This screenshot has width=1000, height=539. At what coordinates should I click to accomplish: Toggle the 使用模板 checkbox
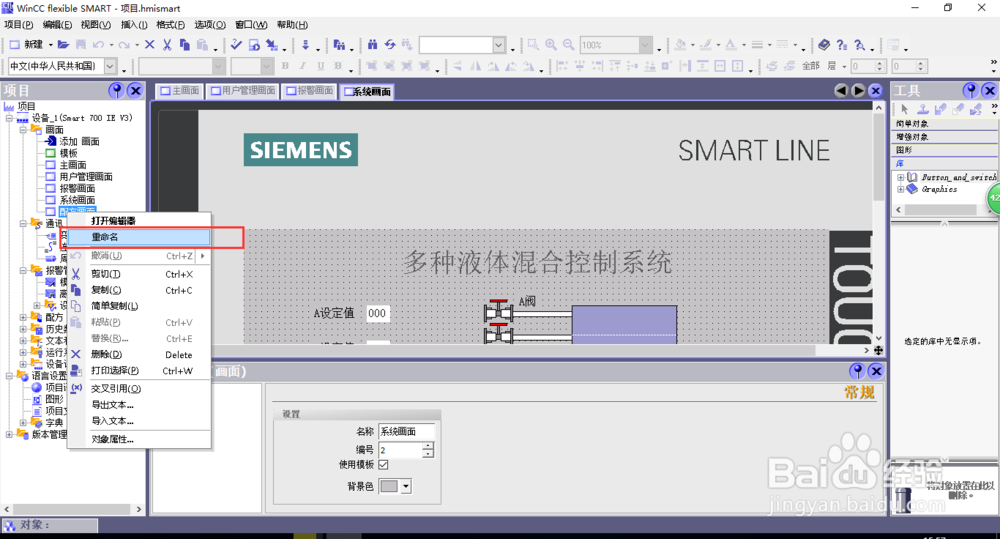383,464
